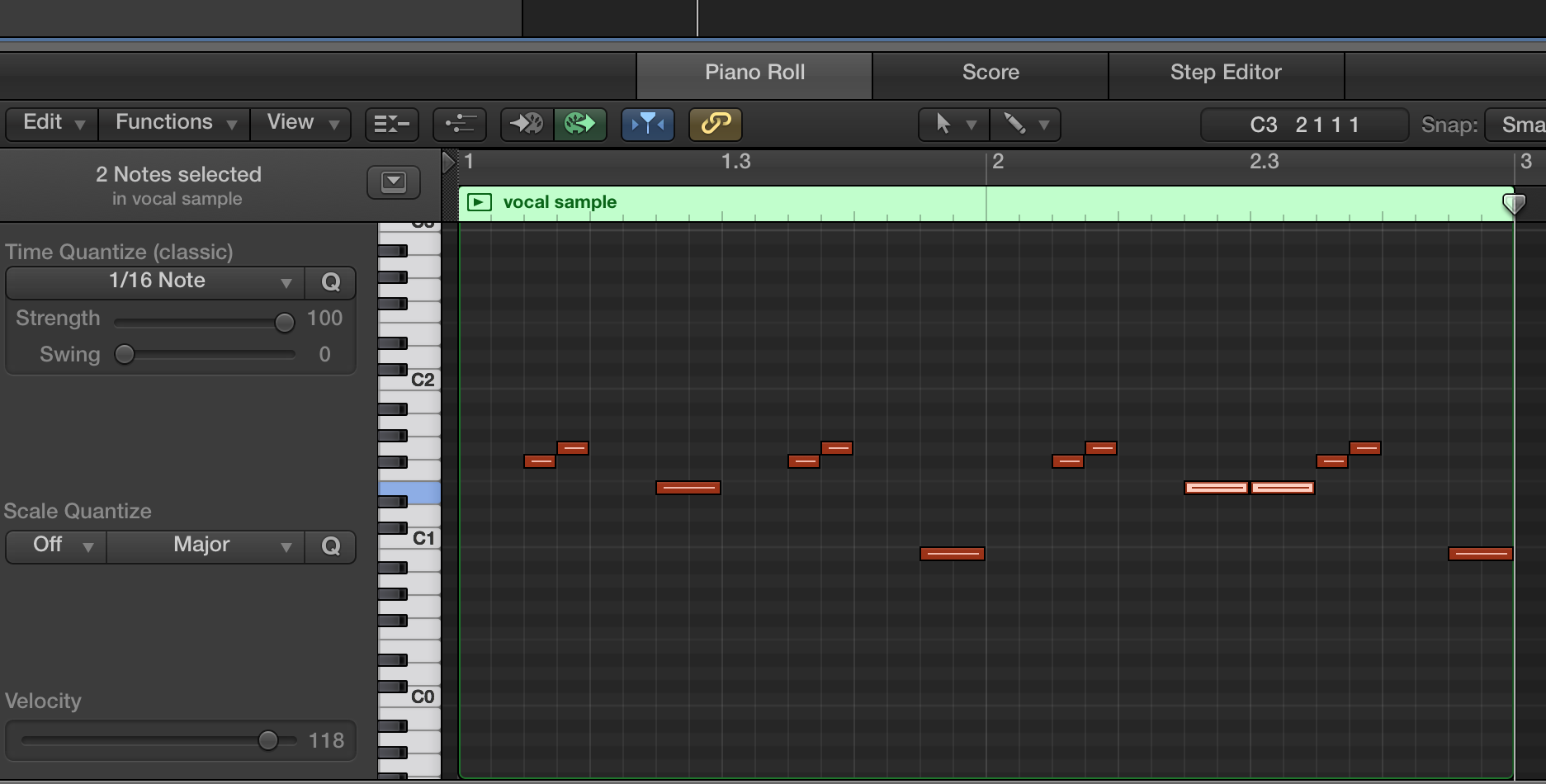This screenshot has width=1546, height=784.
Task: Click the Scale Quantize Q button
Action: pos(330,546)
